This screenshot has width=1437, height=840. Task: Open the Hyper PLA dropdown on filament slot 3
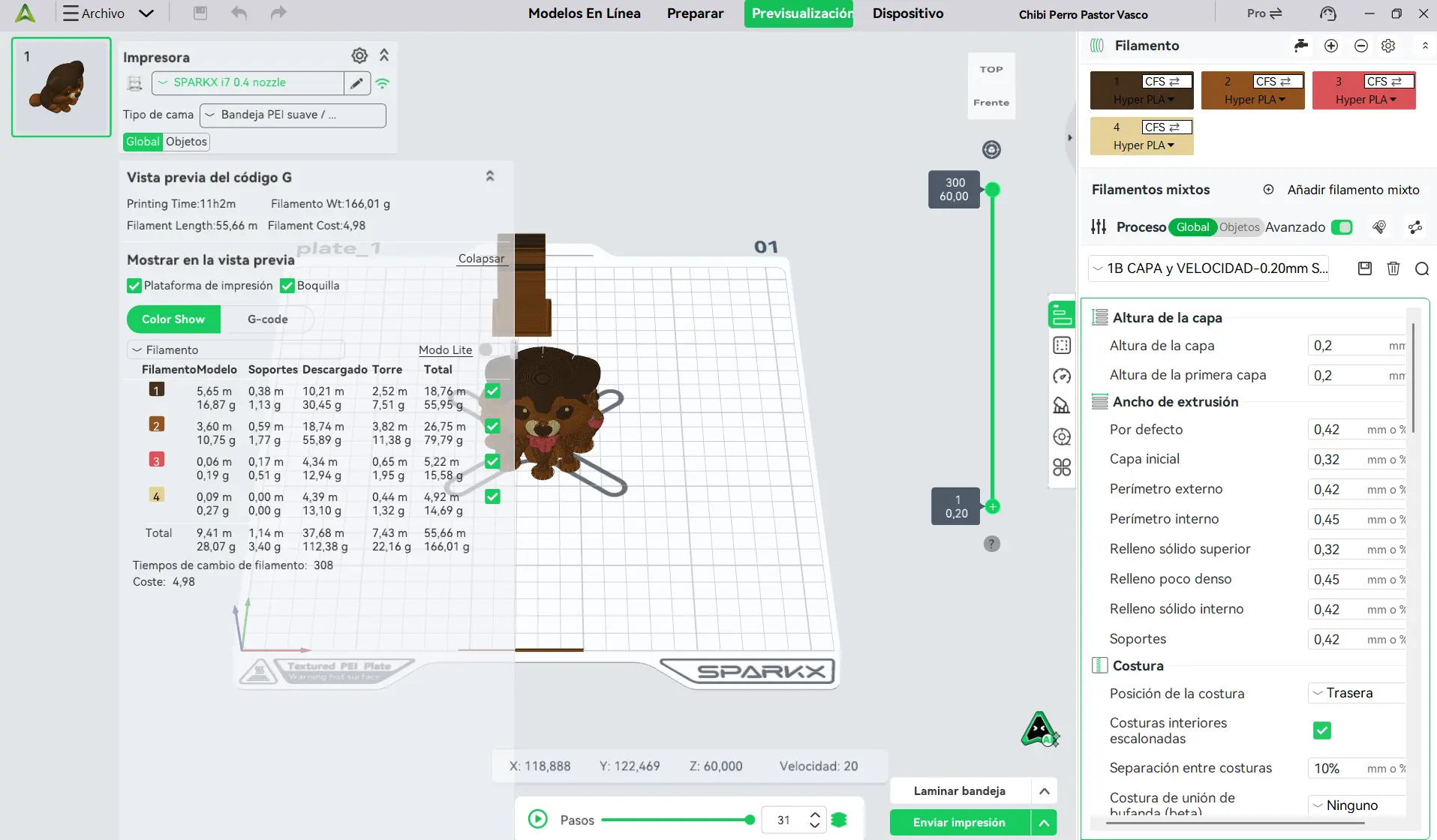(x=1366, y=100)
